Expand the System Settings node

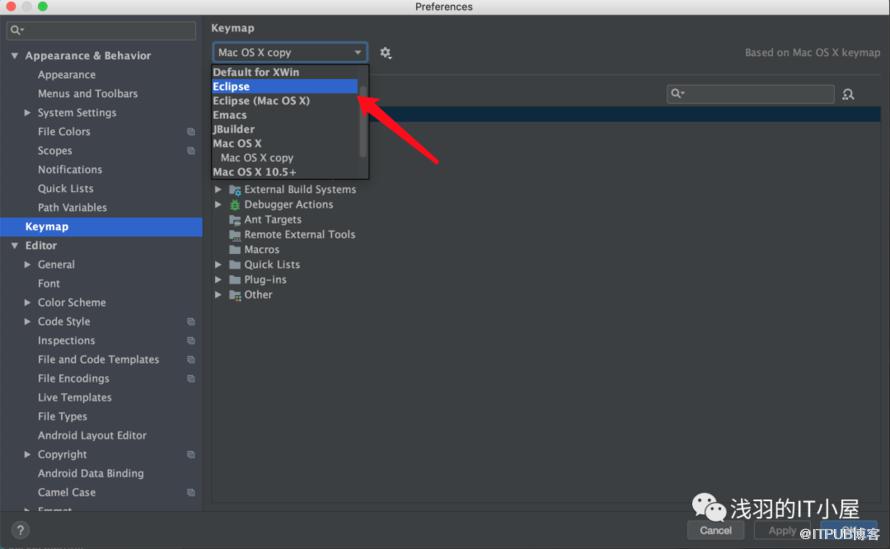click(x=27, y=112)
